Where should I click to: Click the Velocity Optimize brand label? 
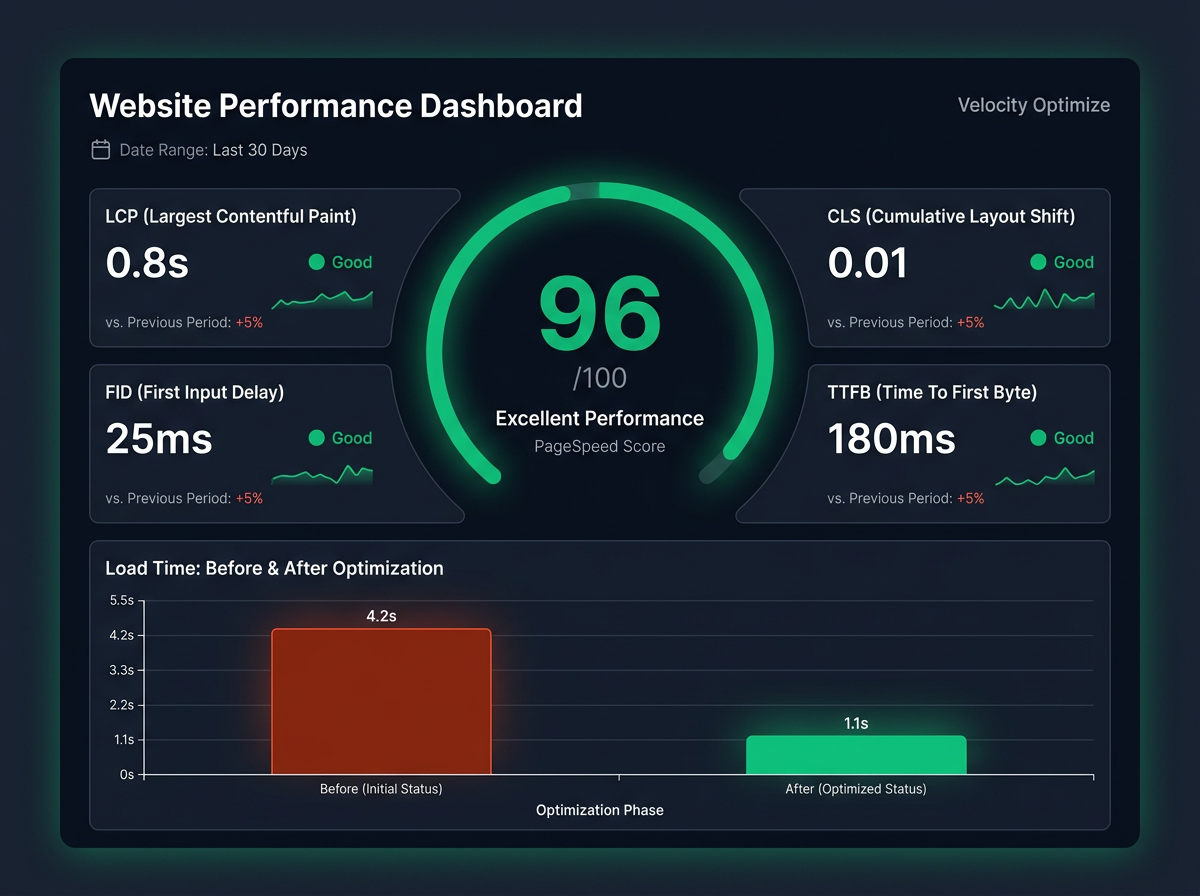point(1033,105)
